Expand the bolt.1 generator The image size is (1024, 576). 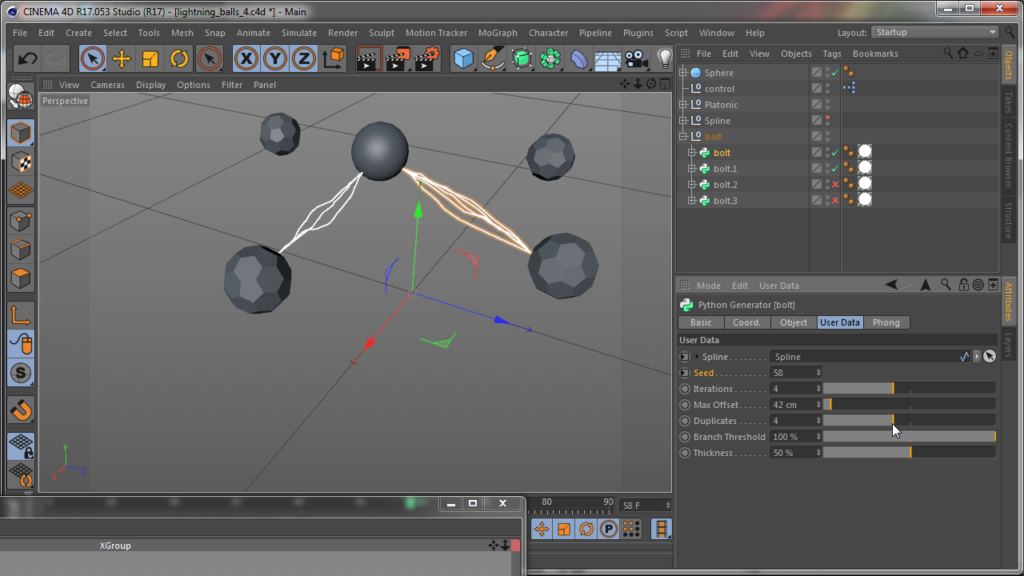point(692,168)
